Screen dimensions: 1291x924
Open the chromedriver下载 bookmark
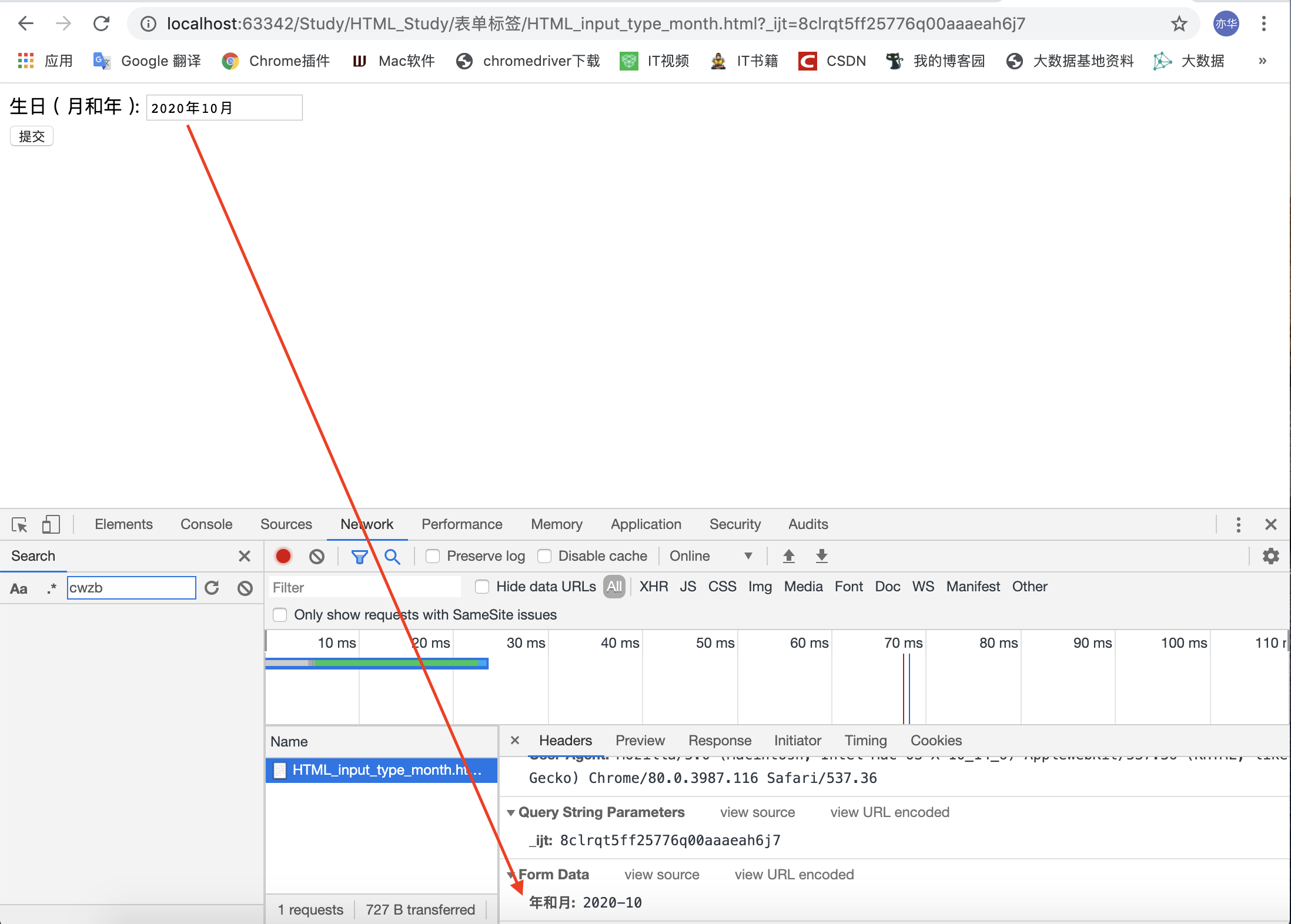[x=528, y=61]
